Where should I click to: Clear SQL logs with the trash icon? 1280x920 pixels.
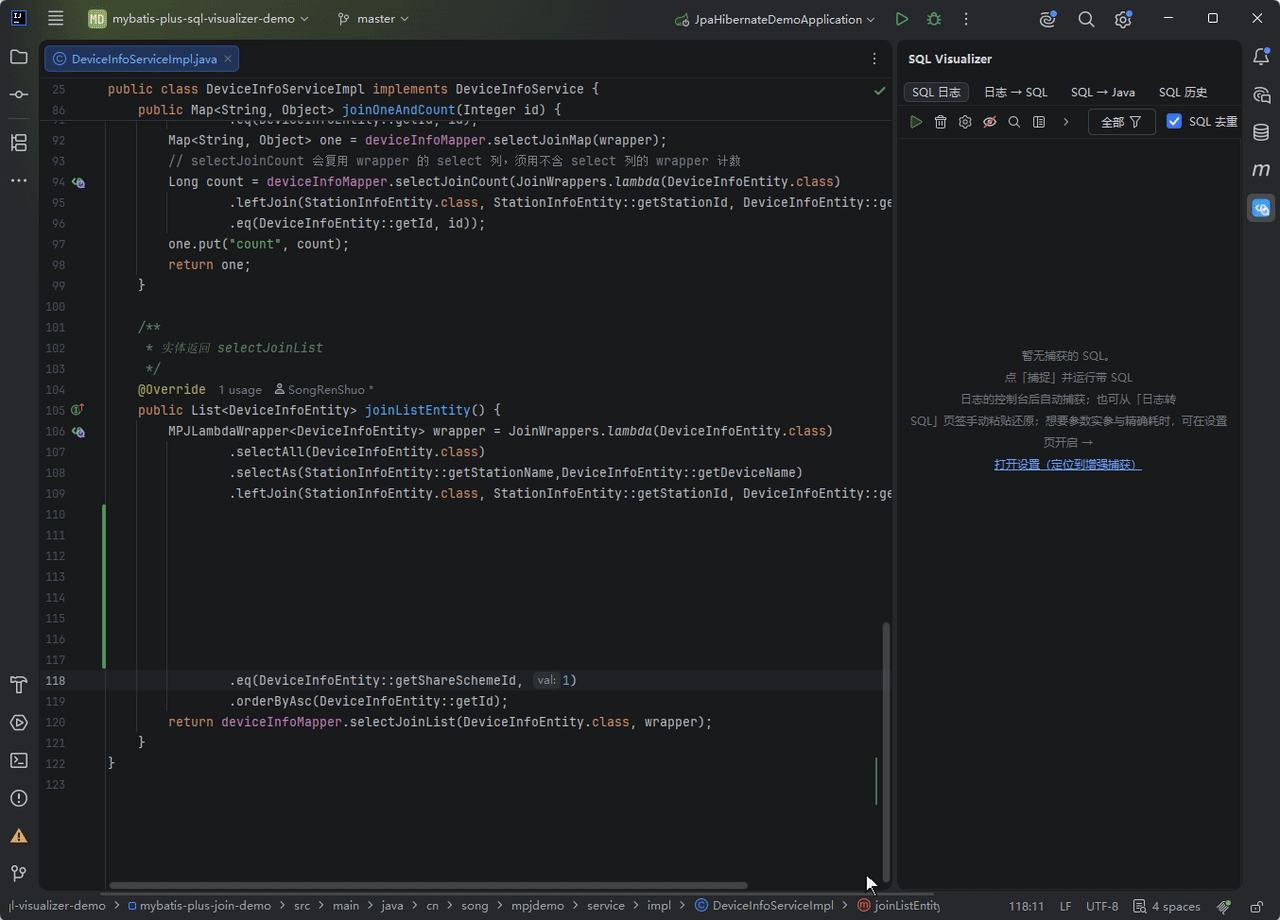click(x=940, y=122)
